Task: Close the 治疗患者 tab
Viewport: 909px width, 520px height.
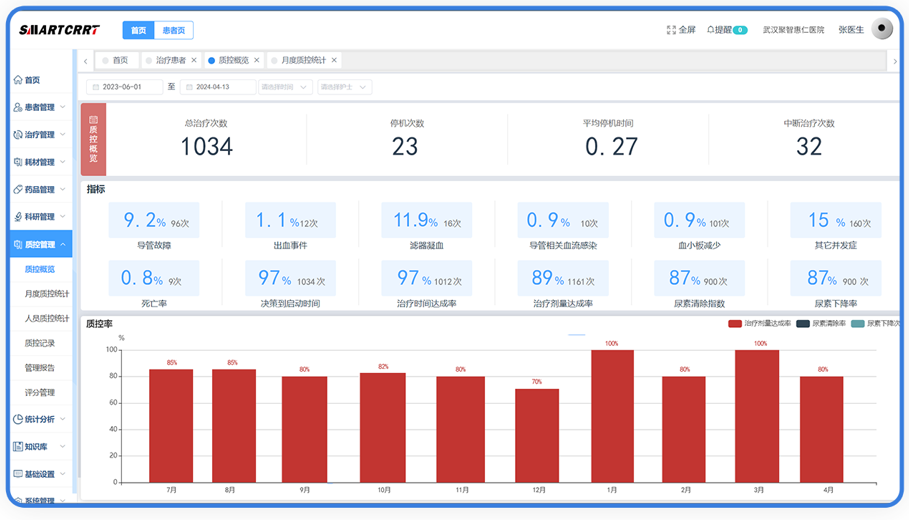Action: pos(194,60)
